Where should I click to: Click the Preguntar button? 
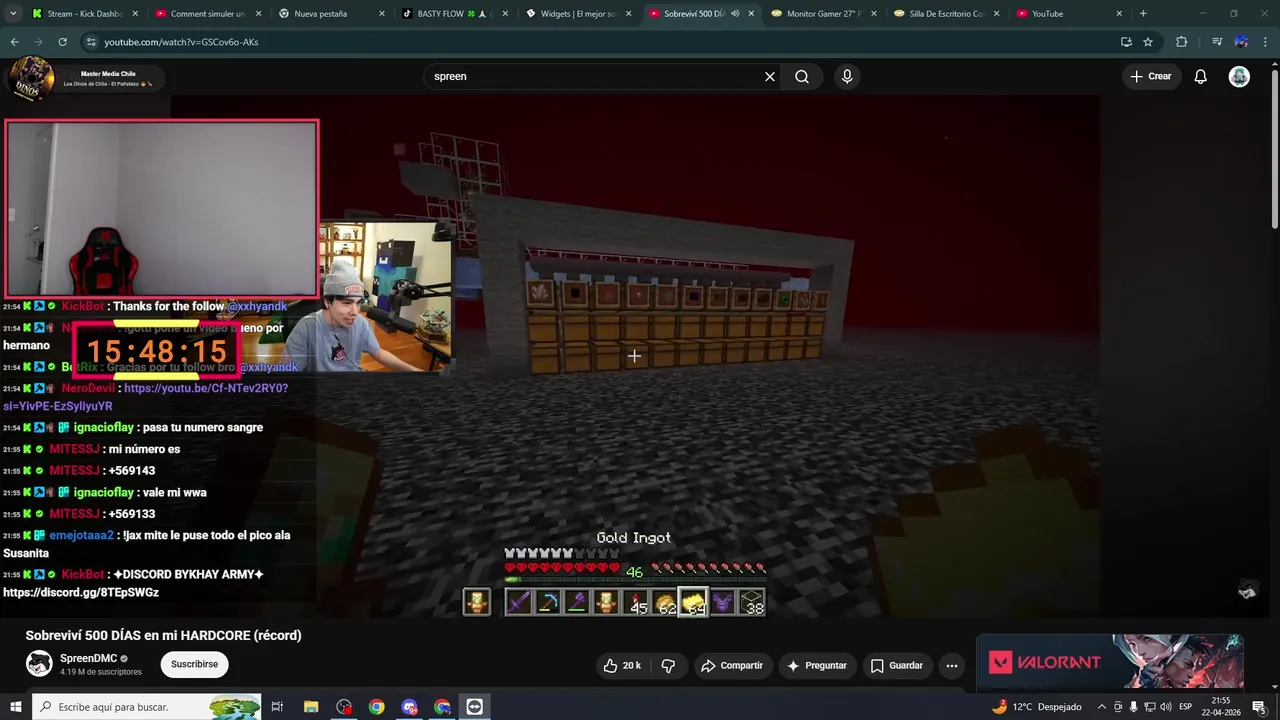[x=817, y=665]
